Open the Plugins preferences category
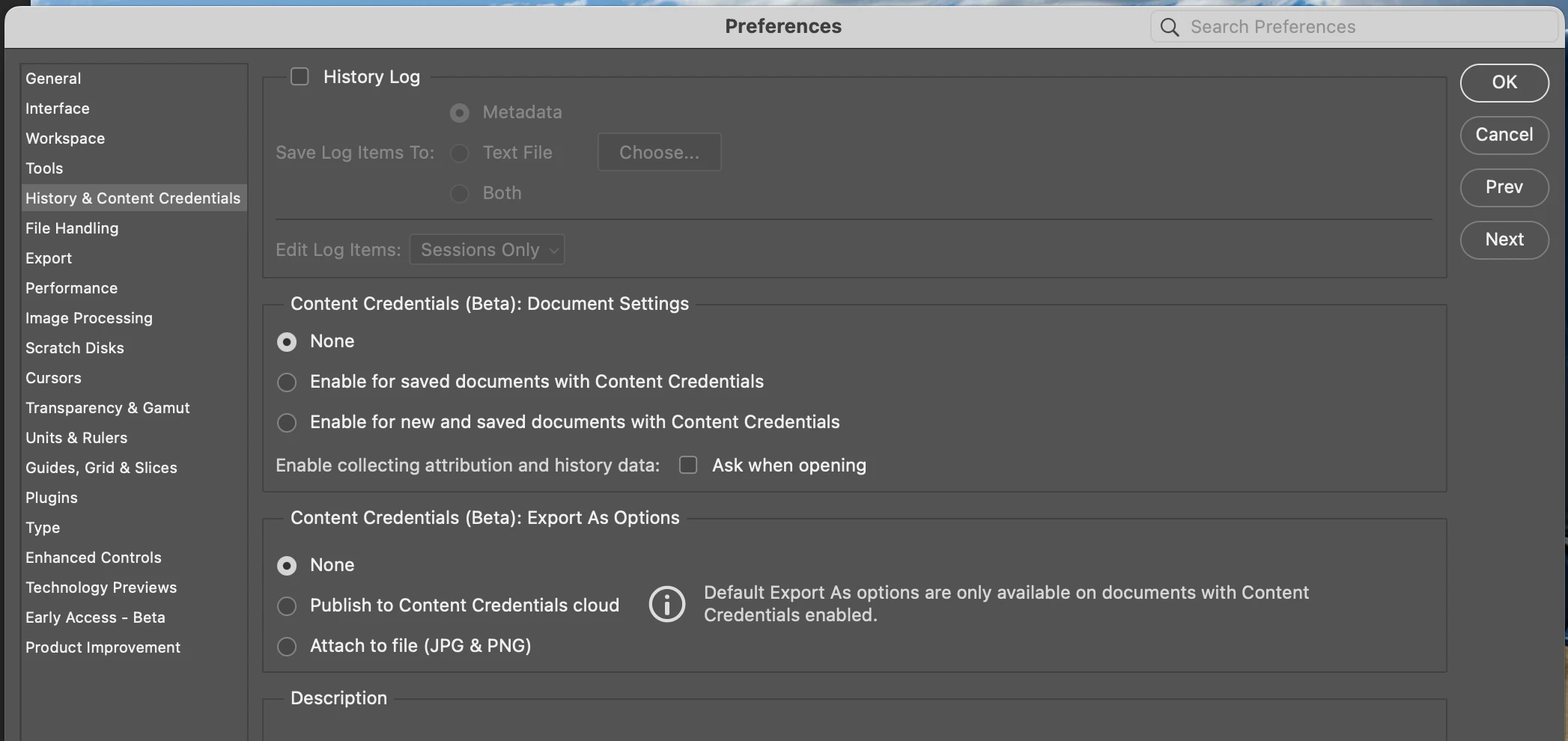This screenshot has height=741, width=1568. point(134,498)
